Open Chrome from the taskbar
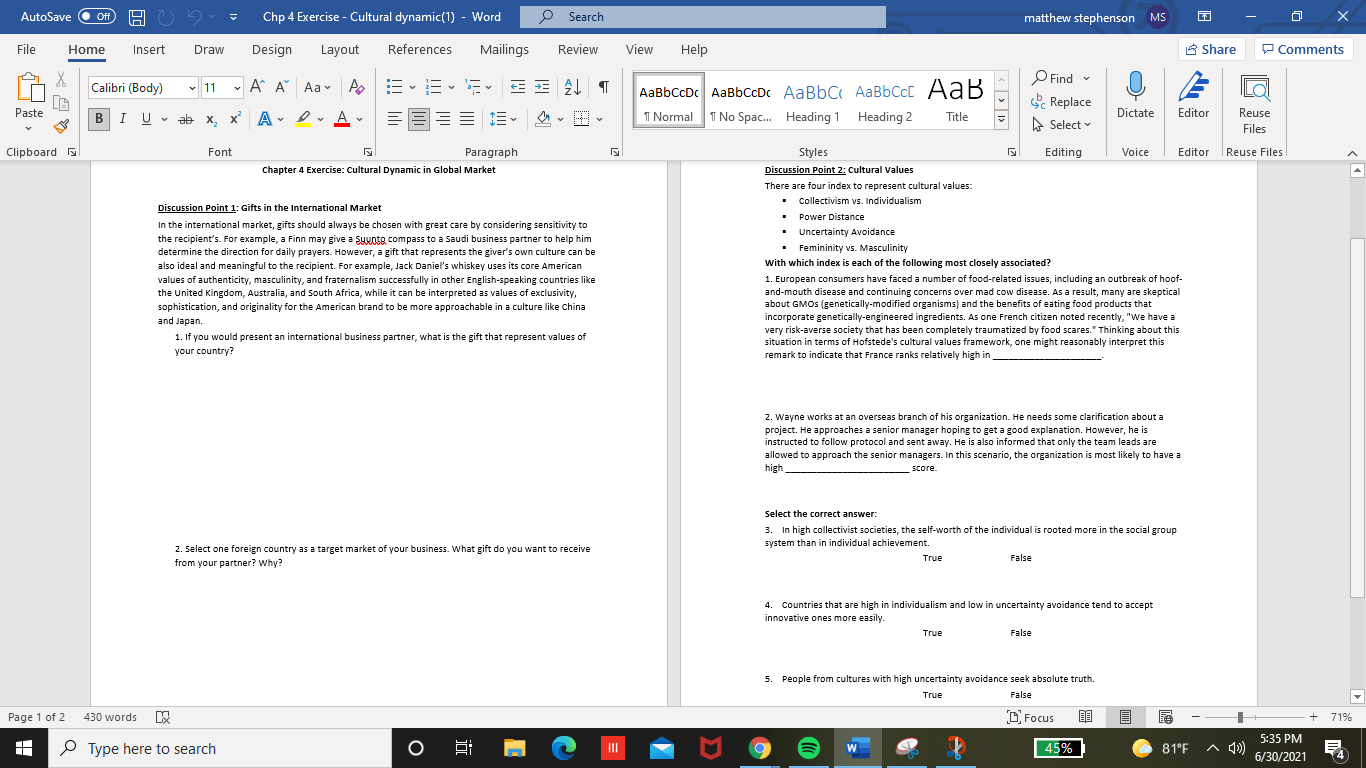Image resolution: width=1366 pixels, height=768 pixels. click(758, 747)
